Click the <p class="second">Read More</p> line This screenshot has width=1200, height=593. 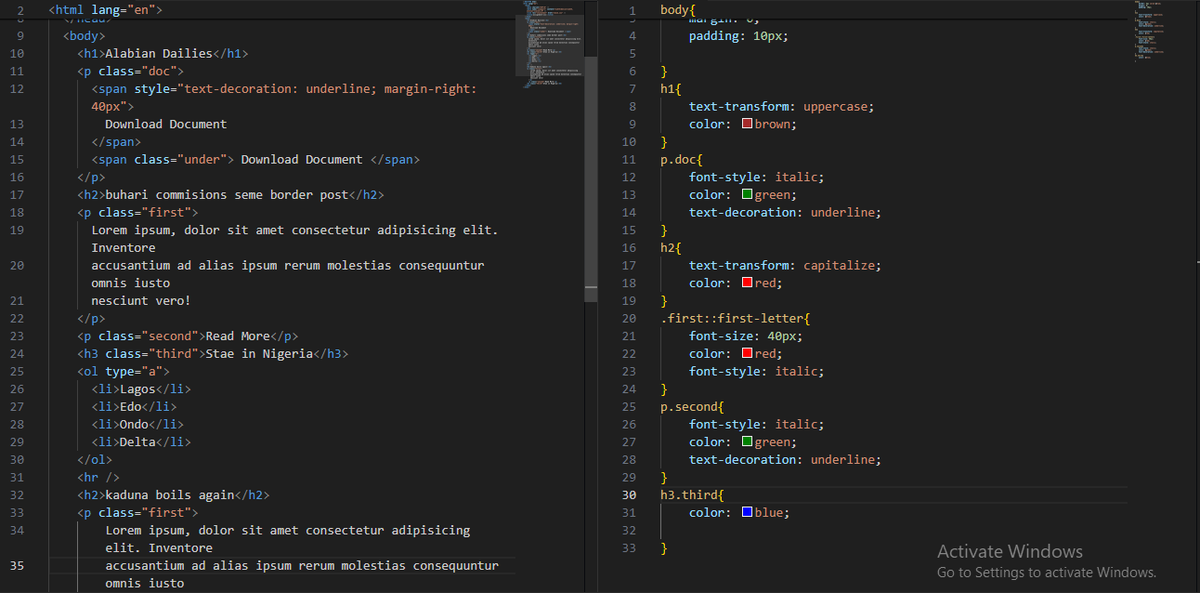(188, 336)
